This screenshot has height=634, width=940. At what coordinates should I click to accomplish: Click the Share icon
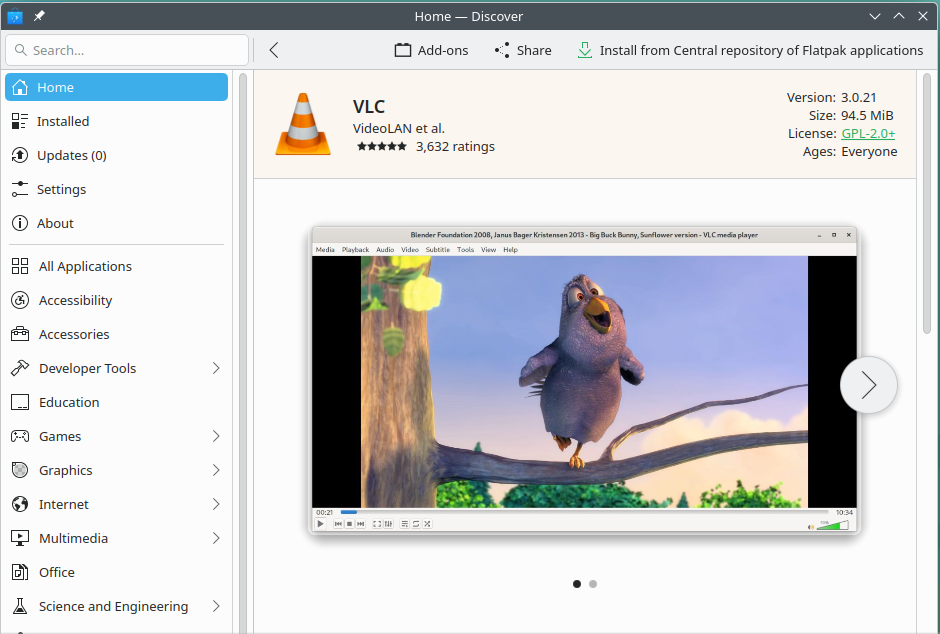coord(502,50)
